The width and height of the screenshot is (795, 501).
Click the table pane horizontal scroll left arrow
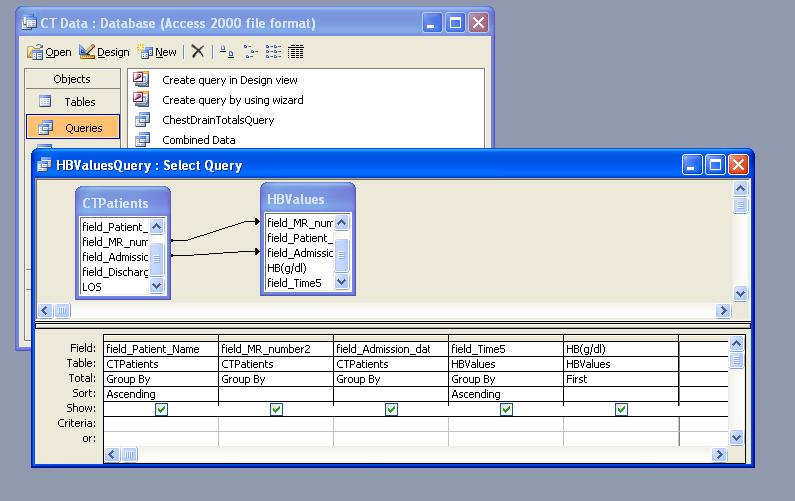tap(45, 310)
